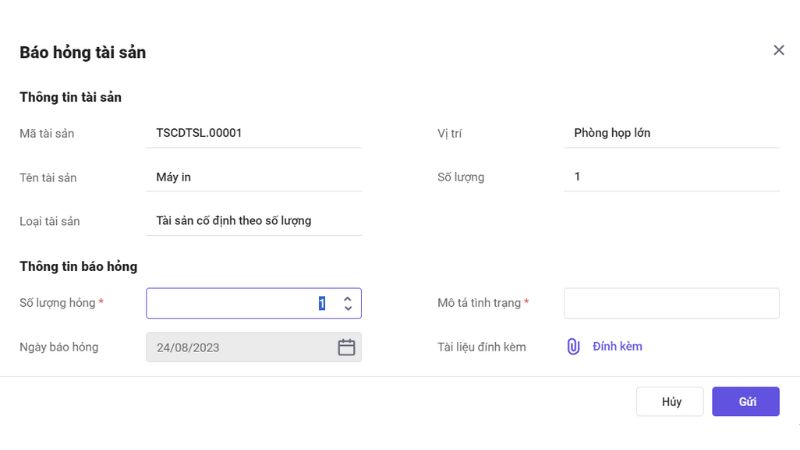
Task: Decrease Số lượng hỏng with down arrow
Action: (x=347, y=309)
